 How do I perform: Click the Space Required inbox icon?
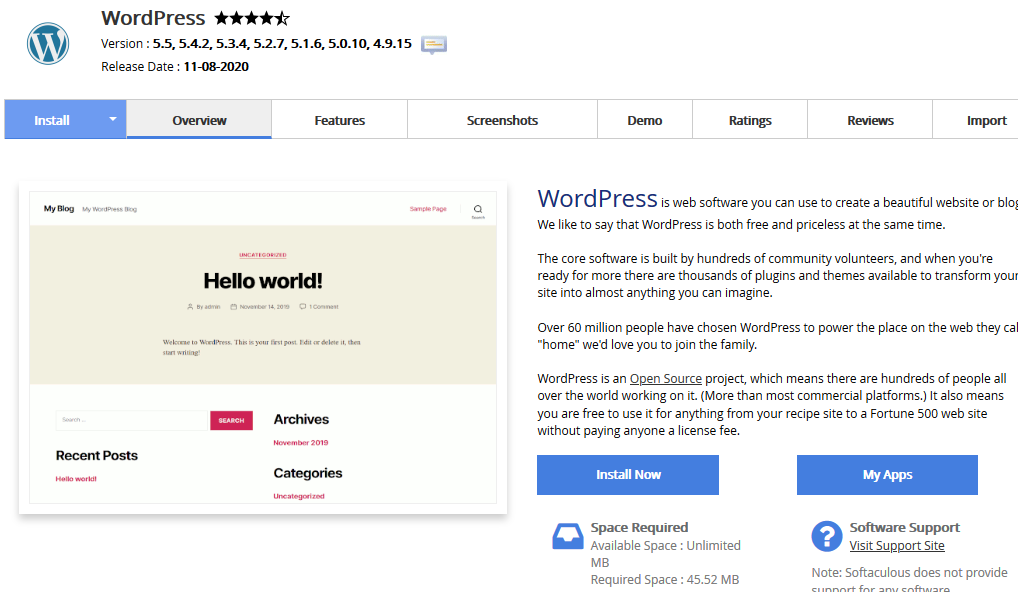click(567, 536)
